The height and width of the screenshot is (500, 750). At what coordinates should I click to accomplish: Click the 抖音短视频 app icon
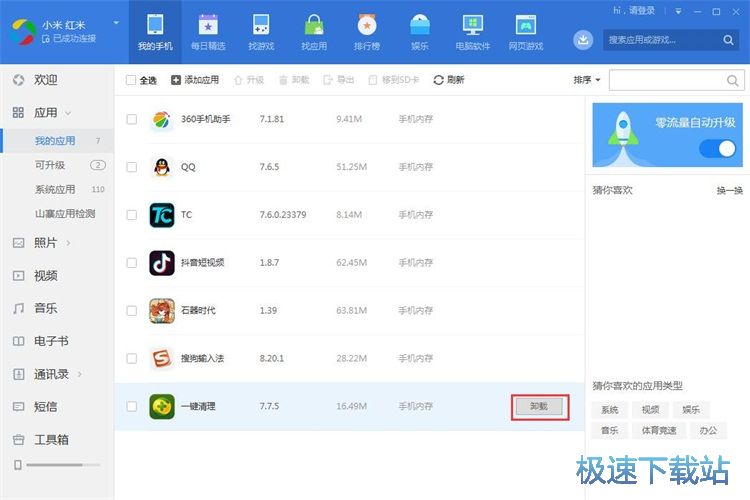point(162,263)
